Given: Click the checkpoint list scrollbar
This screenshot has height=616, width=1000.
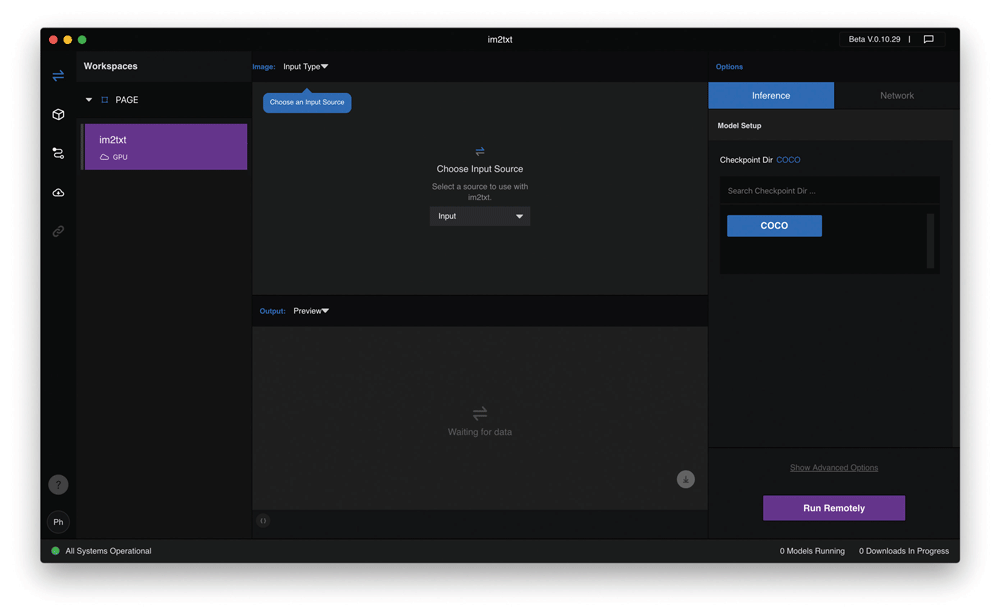Looking at the screenshot, I should pyautogui.click(x=930, y=240).
